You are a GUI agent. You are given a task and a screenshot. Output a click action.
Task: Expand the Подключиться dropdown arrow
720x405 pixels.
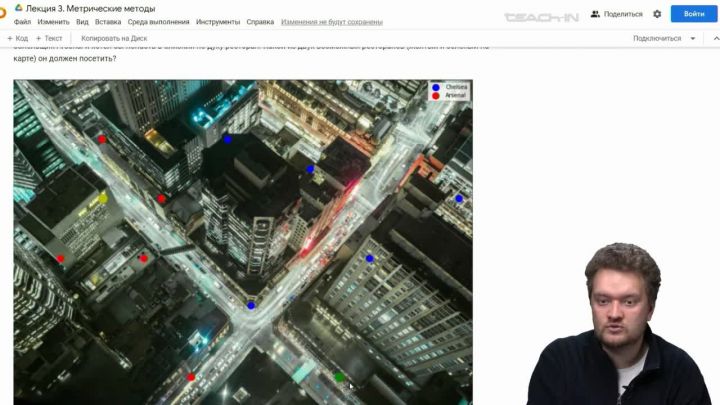691,38
